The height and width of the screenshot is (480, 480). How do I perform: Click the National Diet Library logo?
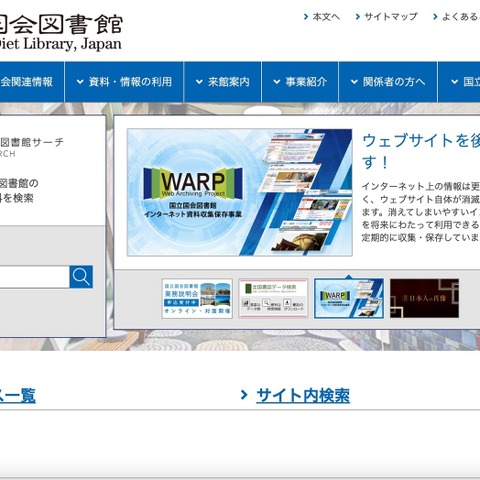61,32
